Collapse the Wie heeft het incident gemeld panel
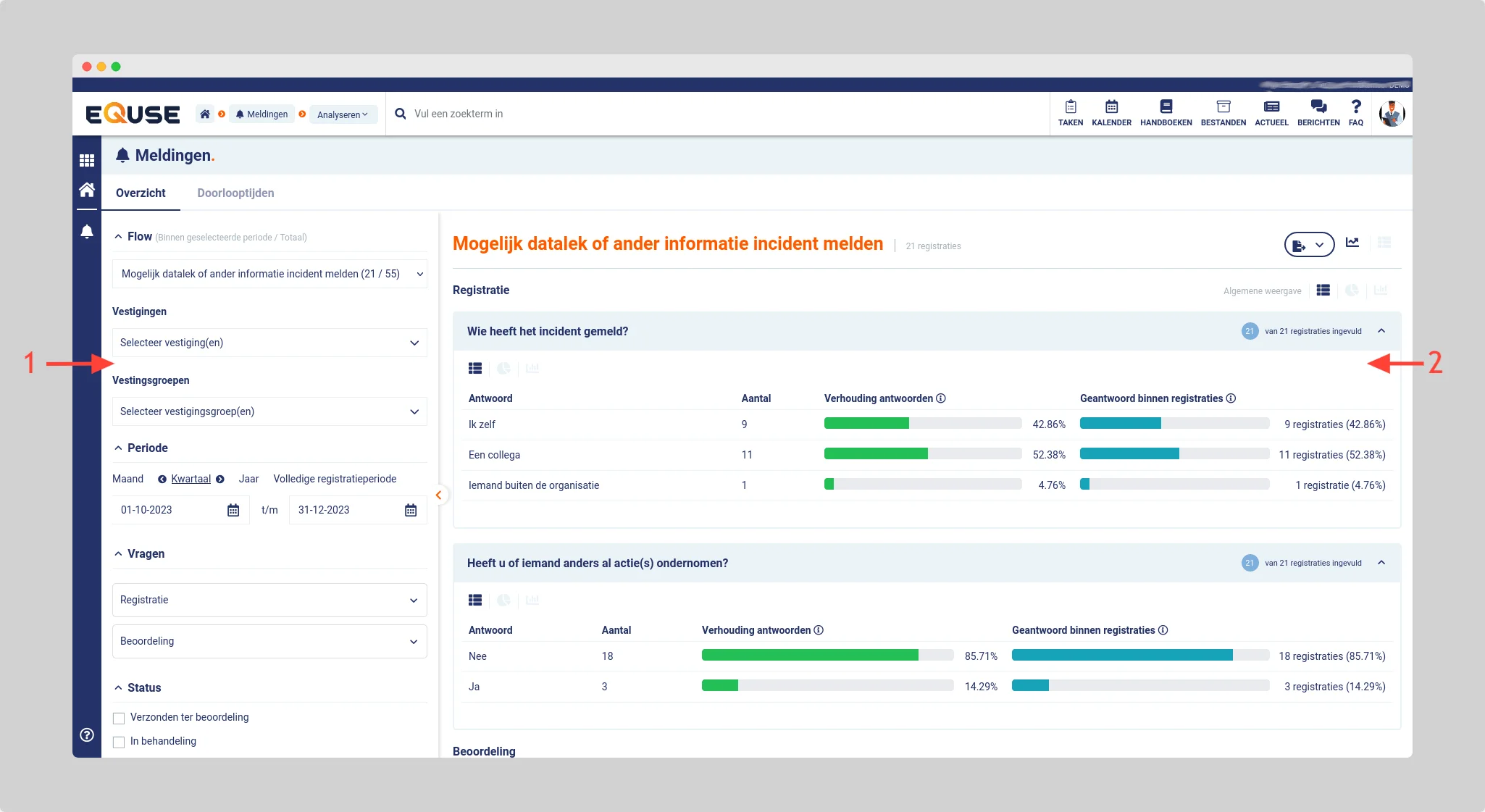This screenshot has width=1485, height=812. click(x=1381, y=331)
